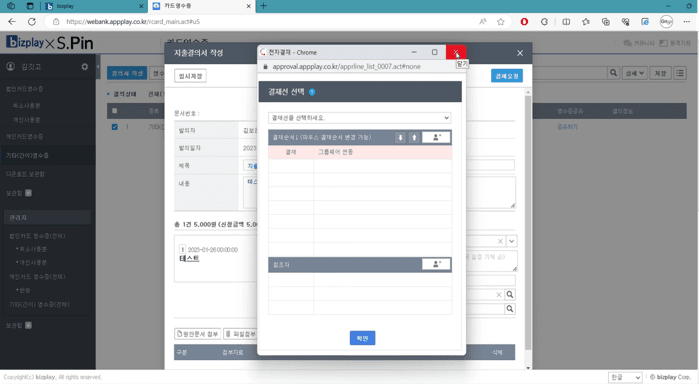Switch to the bizplay browser tab
This screenshot has width=699, height=384.
pos(94,6)
